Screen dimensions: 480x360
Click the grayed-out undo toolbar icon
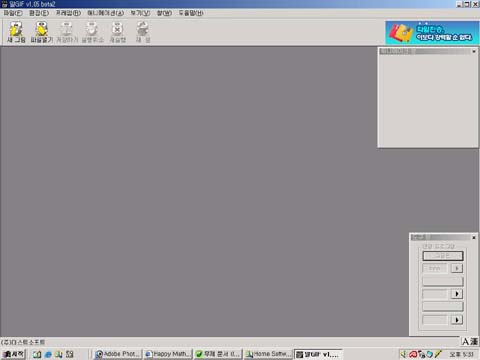pyautogui.click(x=92, y=32)
